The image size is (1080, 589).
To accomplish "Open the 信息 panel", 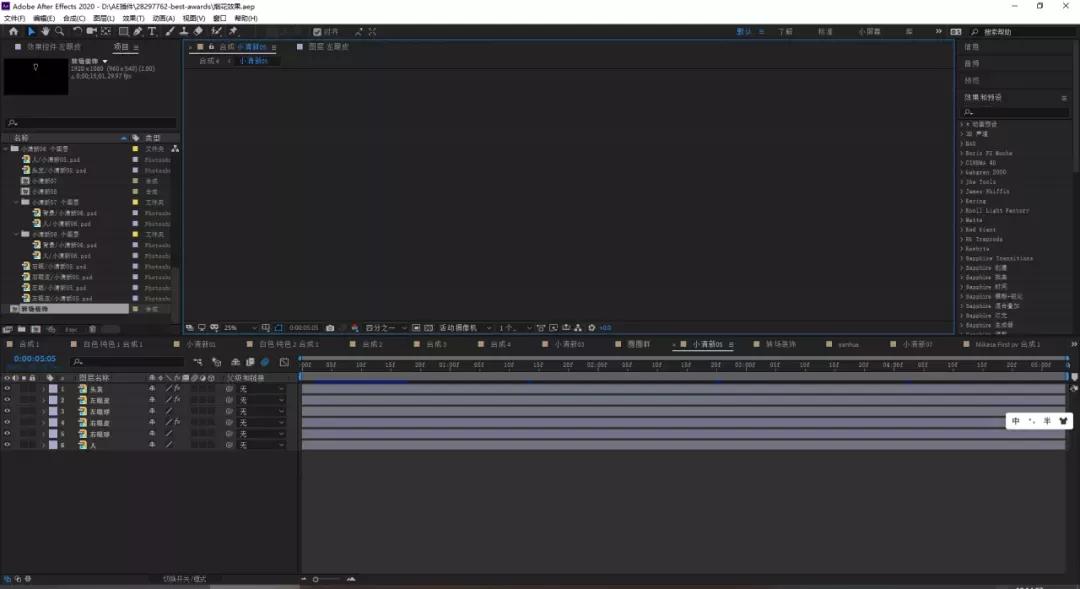I will (971, 47).
